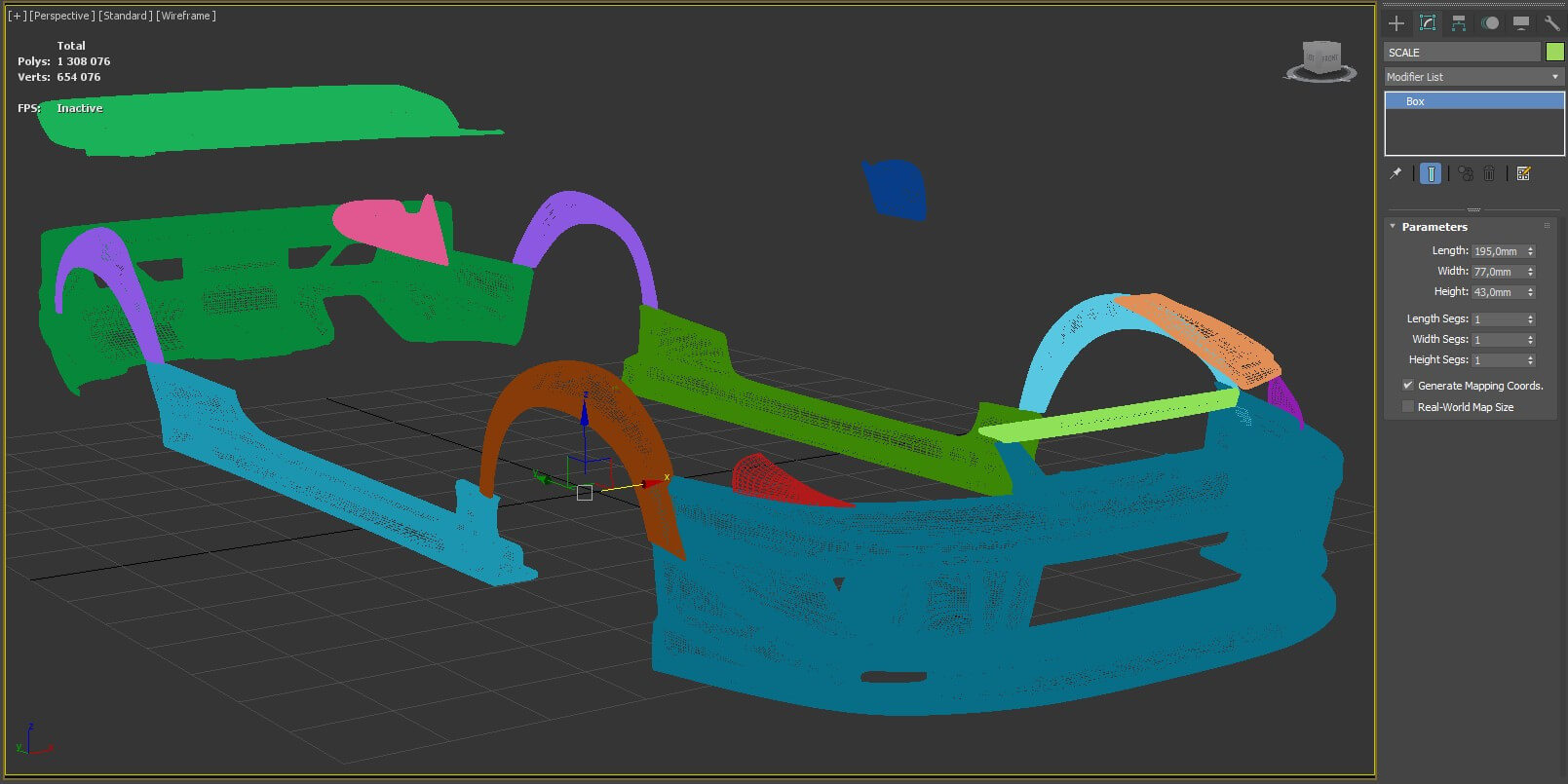Click the [Standard] viewport label
This screenshot has width=1568, height=784.
(125, 16)
